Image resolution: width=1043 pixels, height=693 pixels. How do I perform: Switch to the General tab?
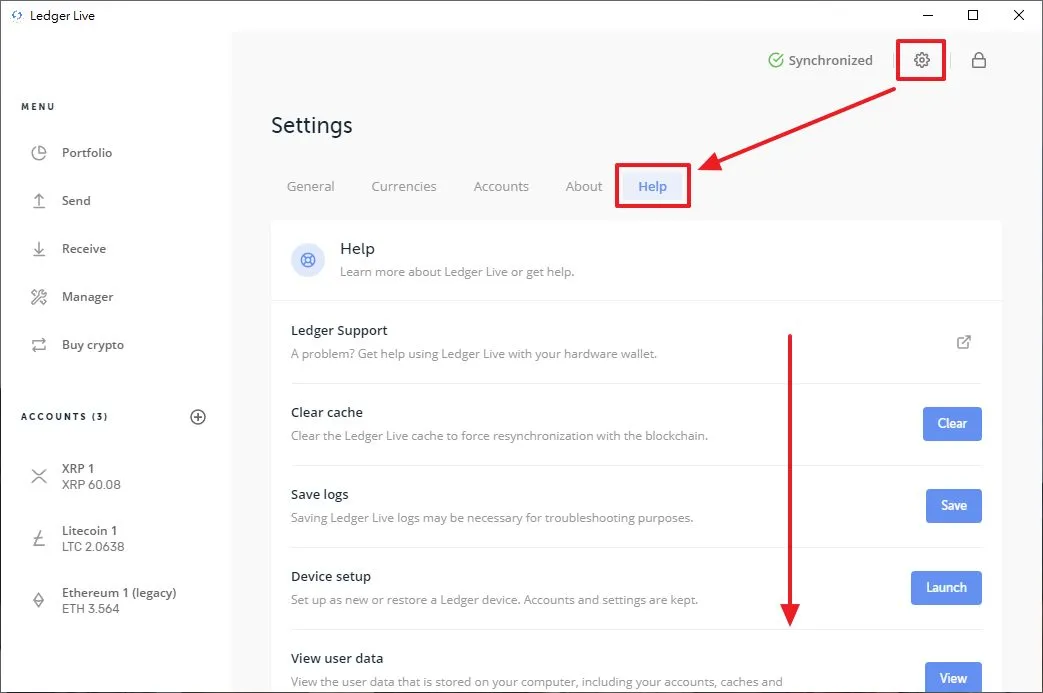311,186
